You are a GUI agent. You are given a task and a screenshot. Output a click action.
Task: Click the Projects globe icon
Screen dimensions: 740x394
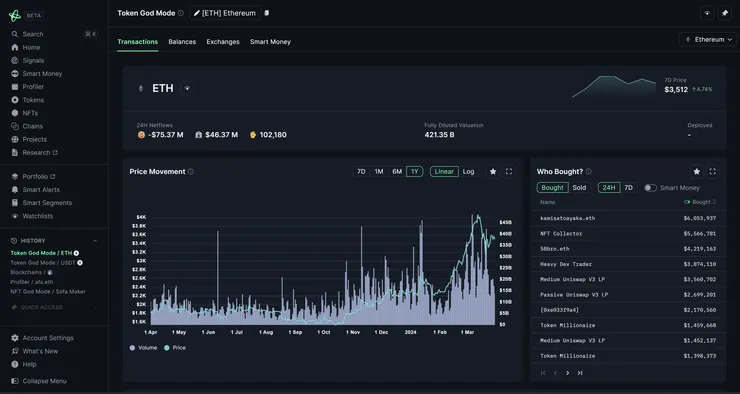(x=15, y=140)
